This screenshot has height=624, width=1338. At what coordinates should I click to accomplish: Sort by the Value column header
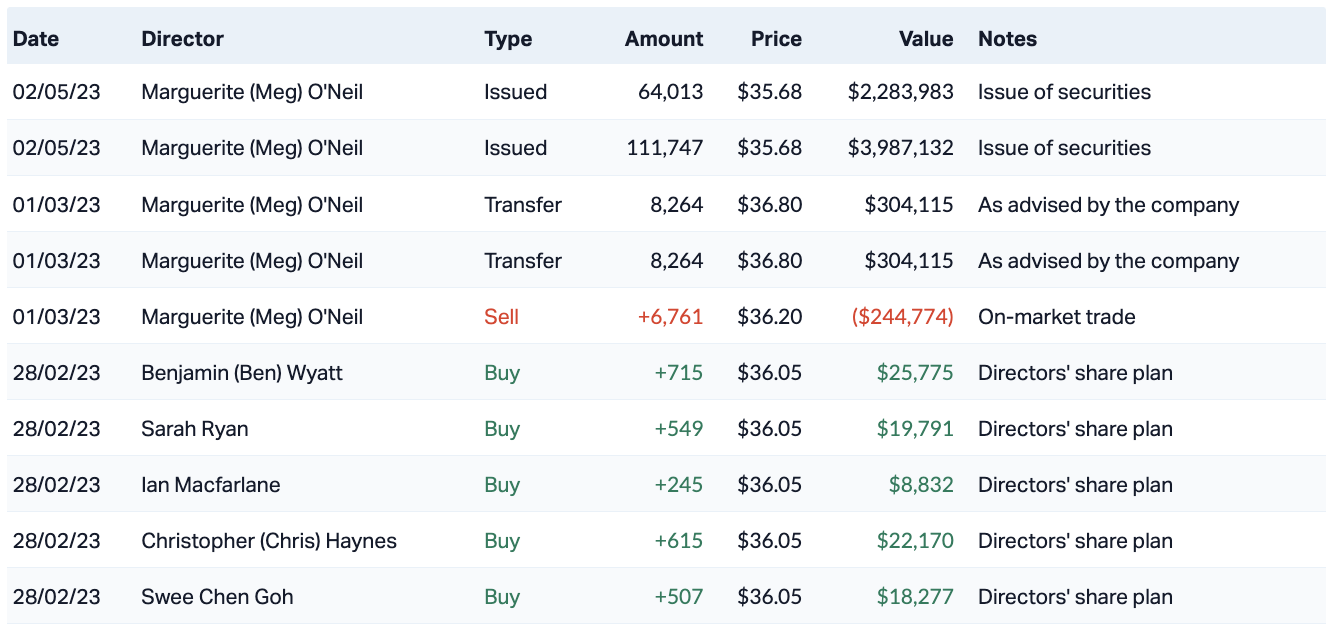[926, 39]
